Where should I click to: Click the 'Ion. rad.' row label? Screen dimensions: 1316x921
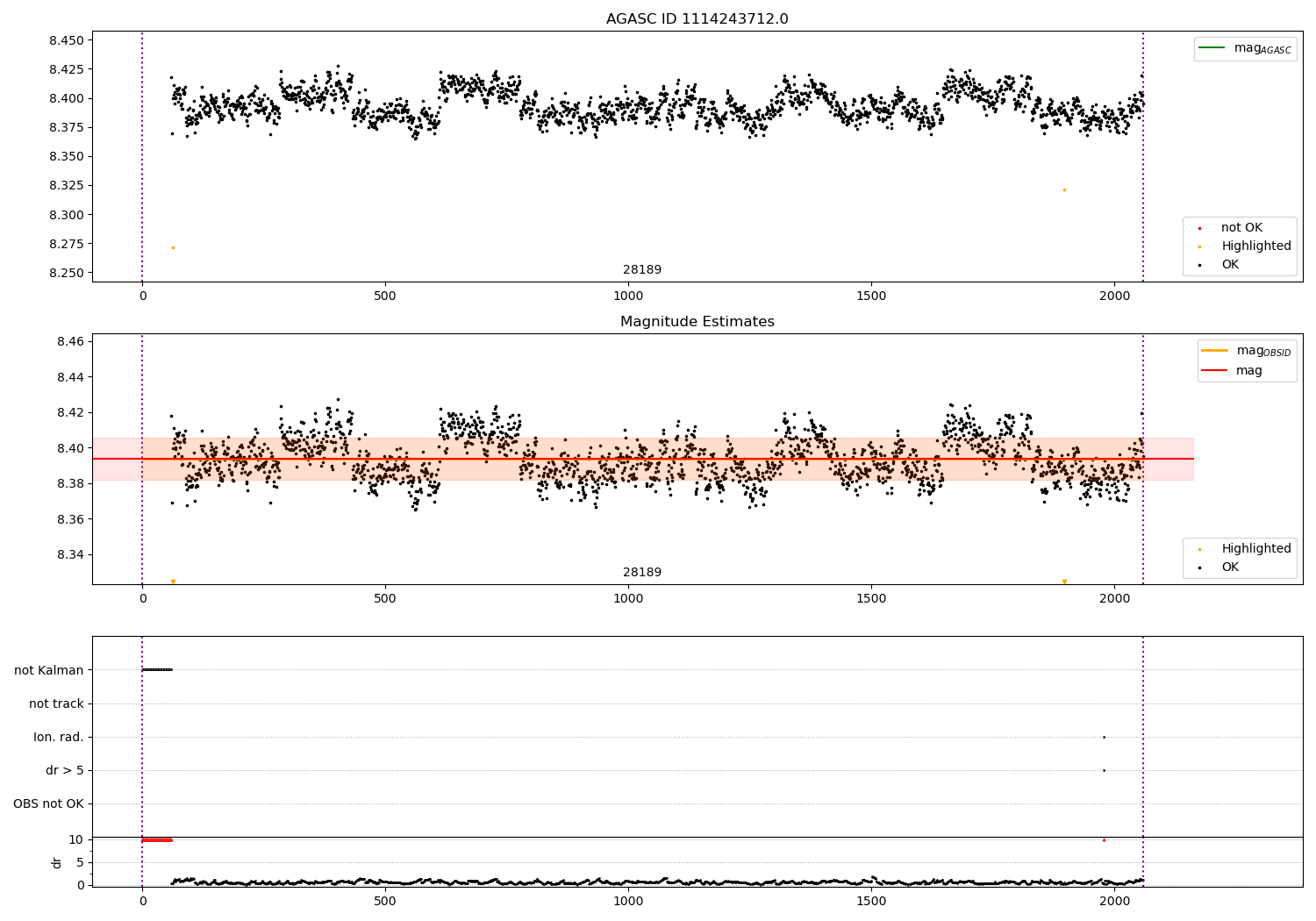pyautogui.click(x=59, y=737)
